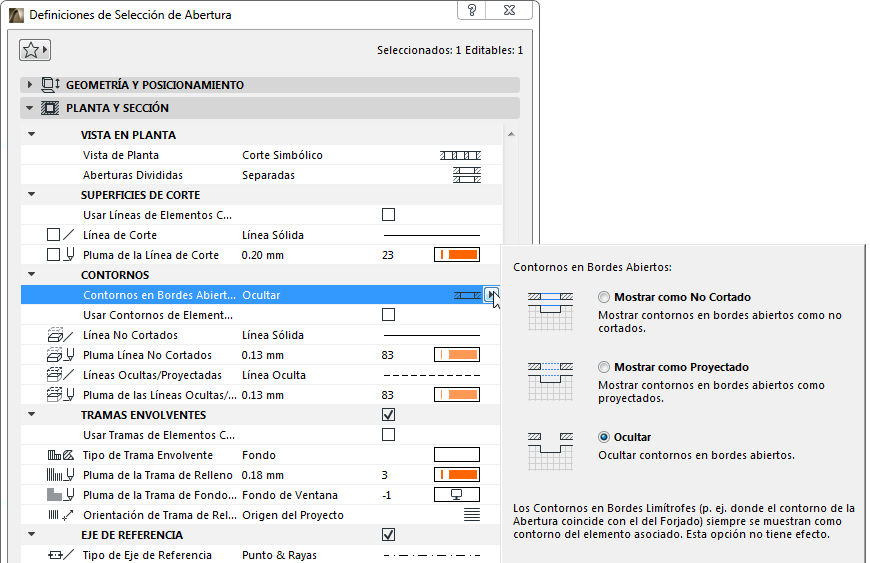Open the Fondo fill swatch for Tipo de Trama Envolvente

[457, 455]
